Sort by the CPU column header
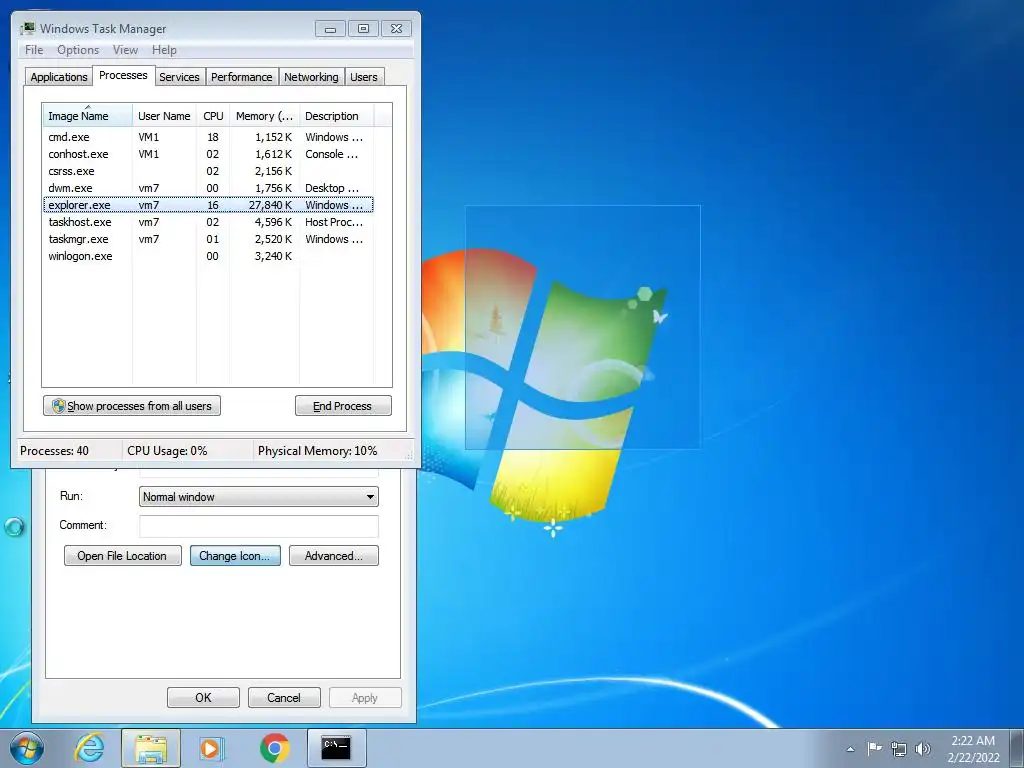This screenshot has width=1024, height=768. 213,116
